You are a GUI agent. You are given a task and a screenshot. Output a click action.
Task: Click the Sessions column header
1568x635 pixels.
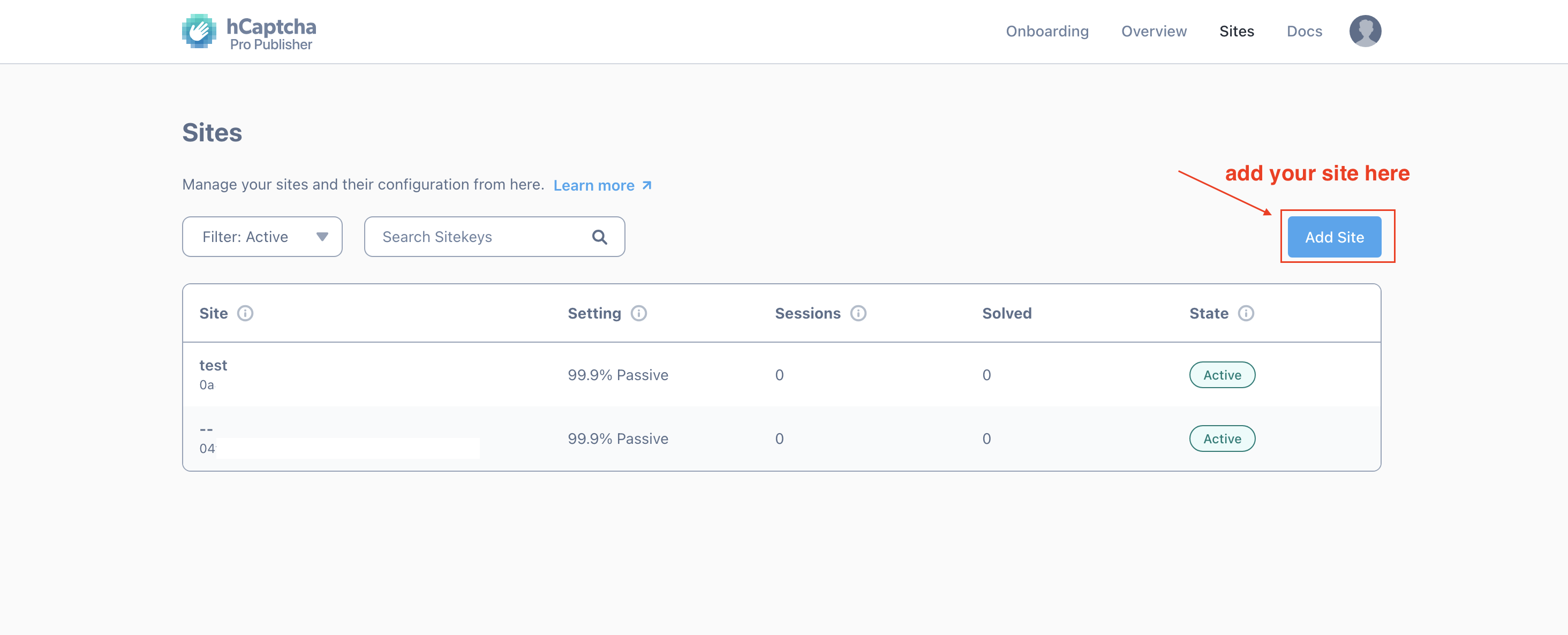(x=808, y=314)
